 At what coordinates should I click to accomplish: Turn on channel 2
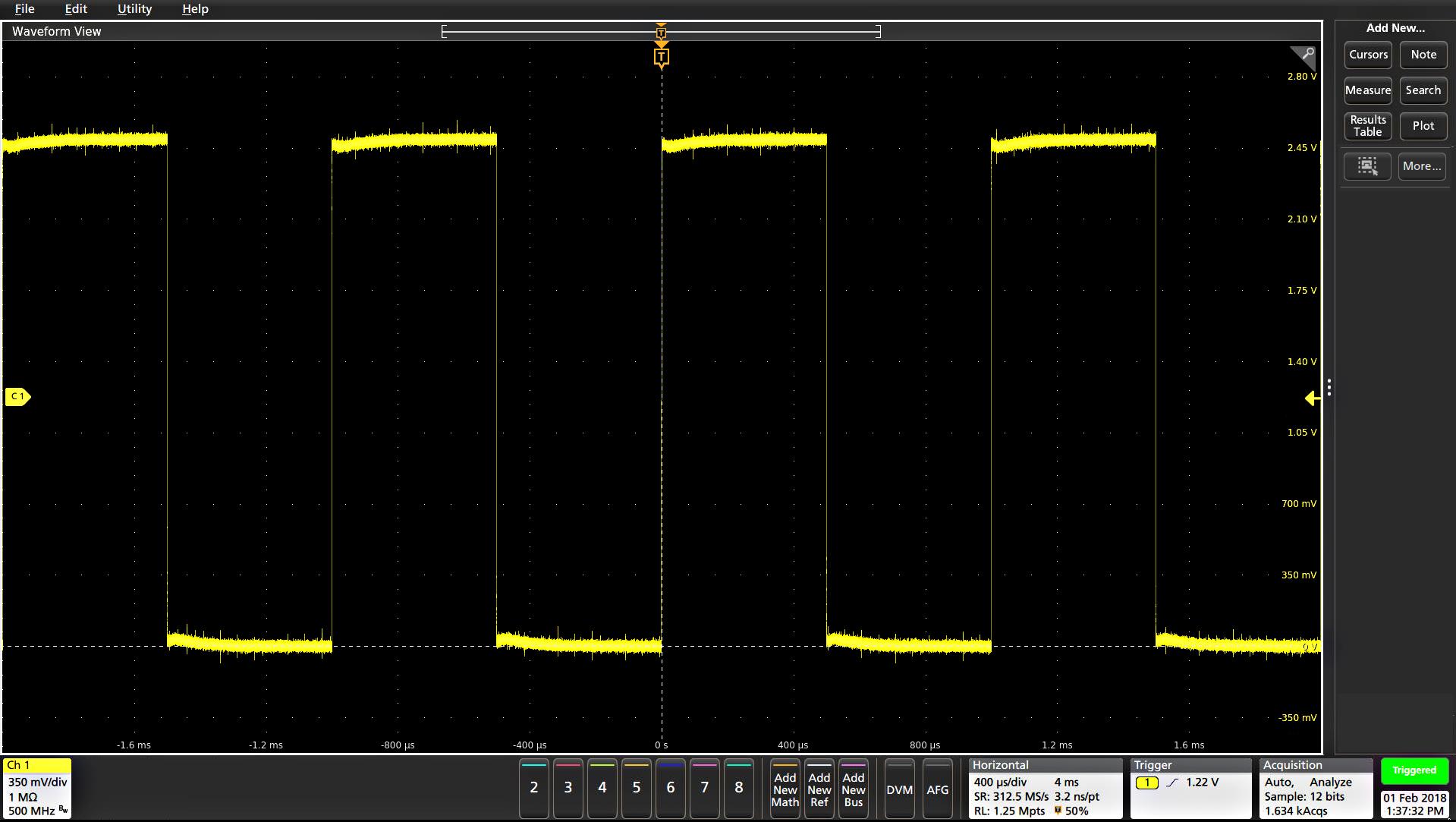(x=533, y=788)
